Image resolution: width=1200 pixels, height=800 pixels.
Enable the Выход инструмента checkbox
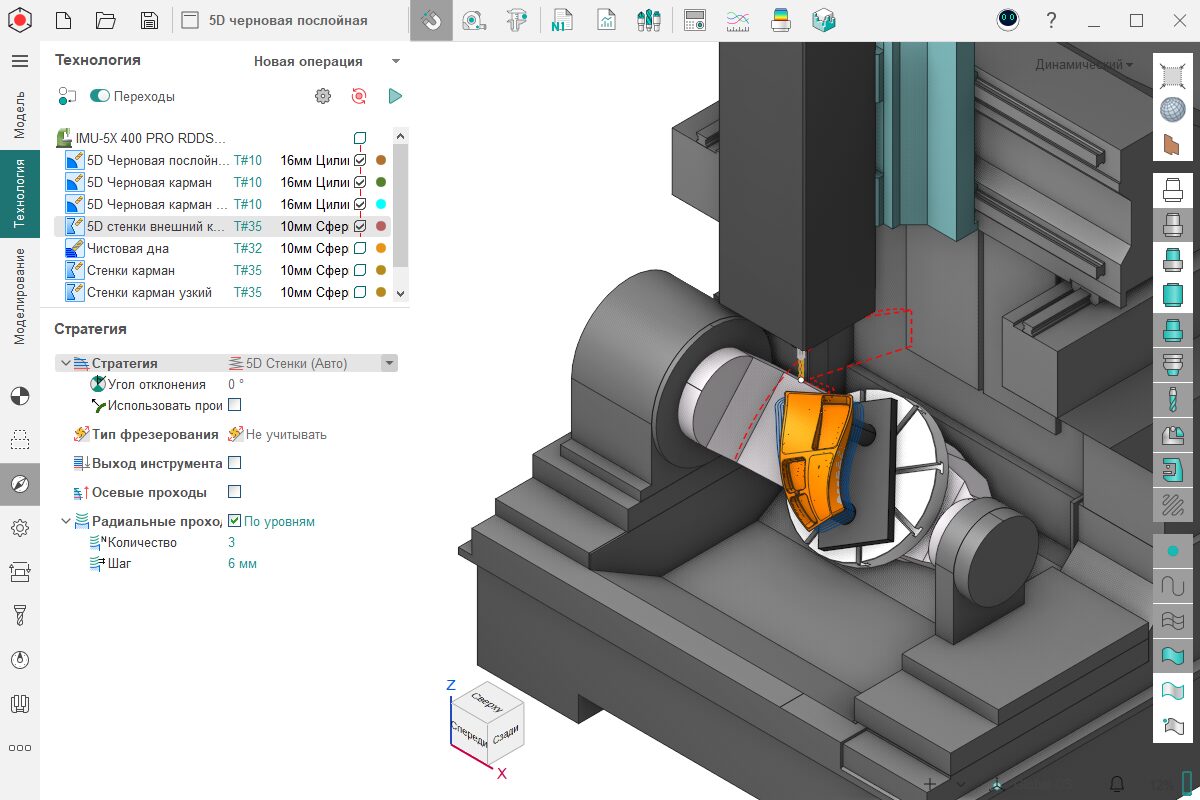pos(234,463)
